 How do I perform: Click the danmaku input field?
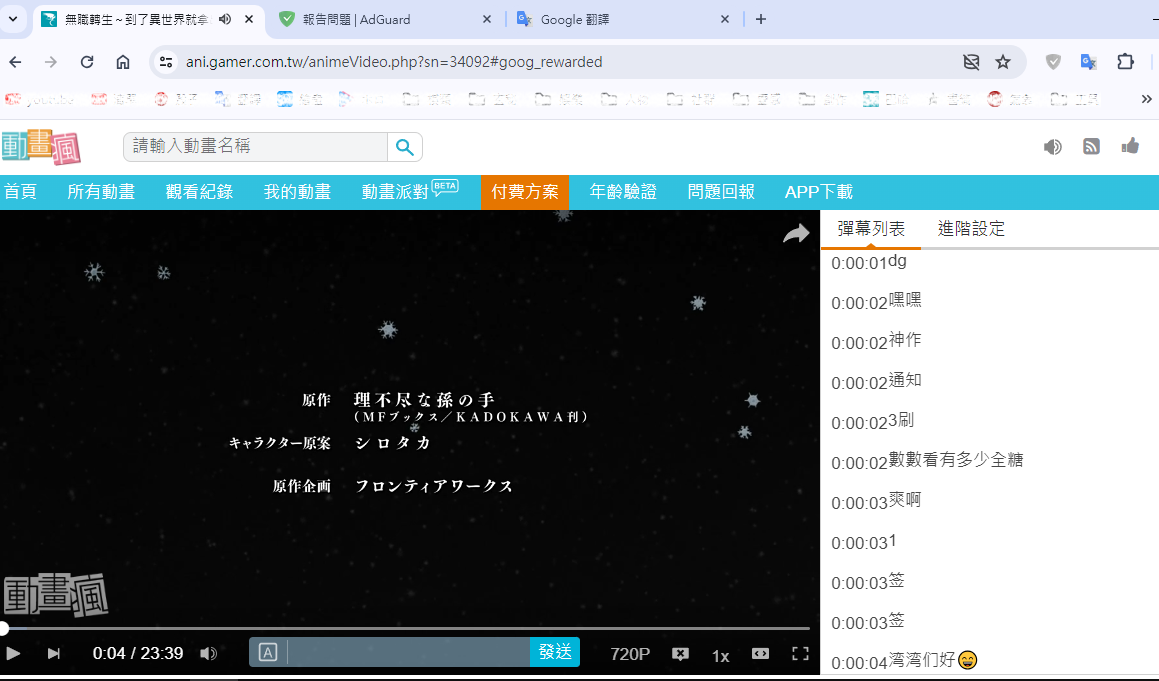tap(400, 652)
